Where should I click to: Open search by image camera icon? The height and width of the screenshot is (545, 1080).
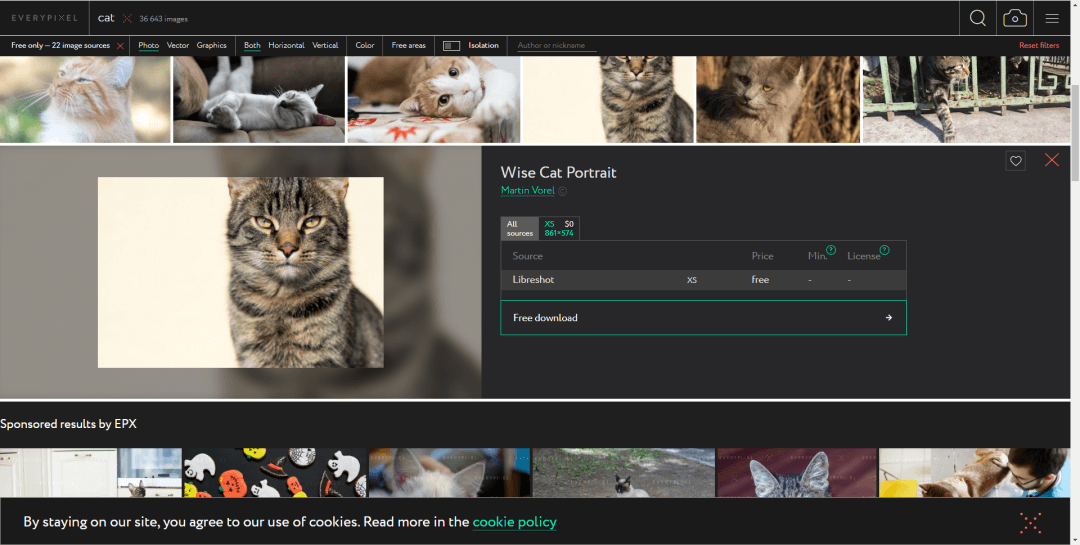click(x=1014, y=18)
